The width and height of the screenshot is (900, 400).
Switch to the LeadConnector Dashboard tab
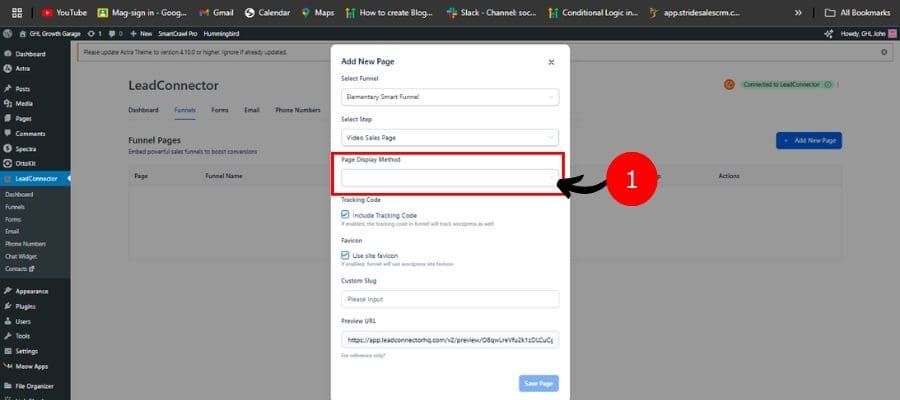tap(143, 110)
